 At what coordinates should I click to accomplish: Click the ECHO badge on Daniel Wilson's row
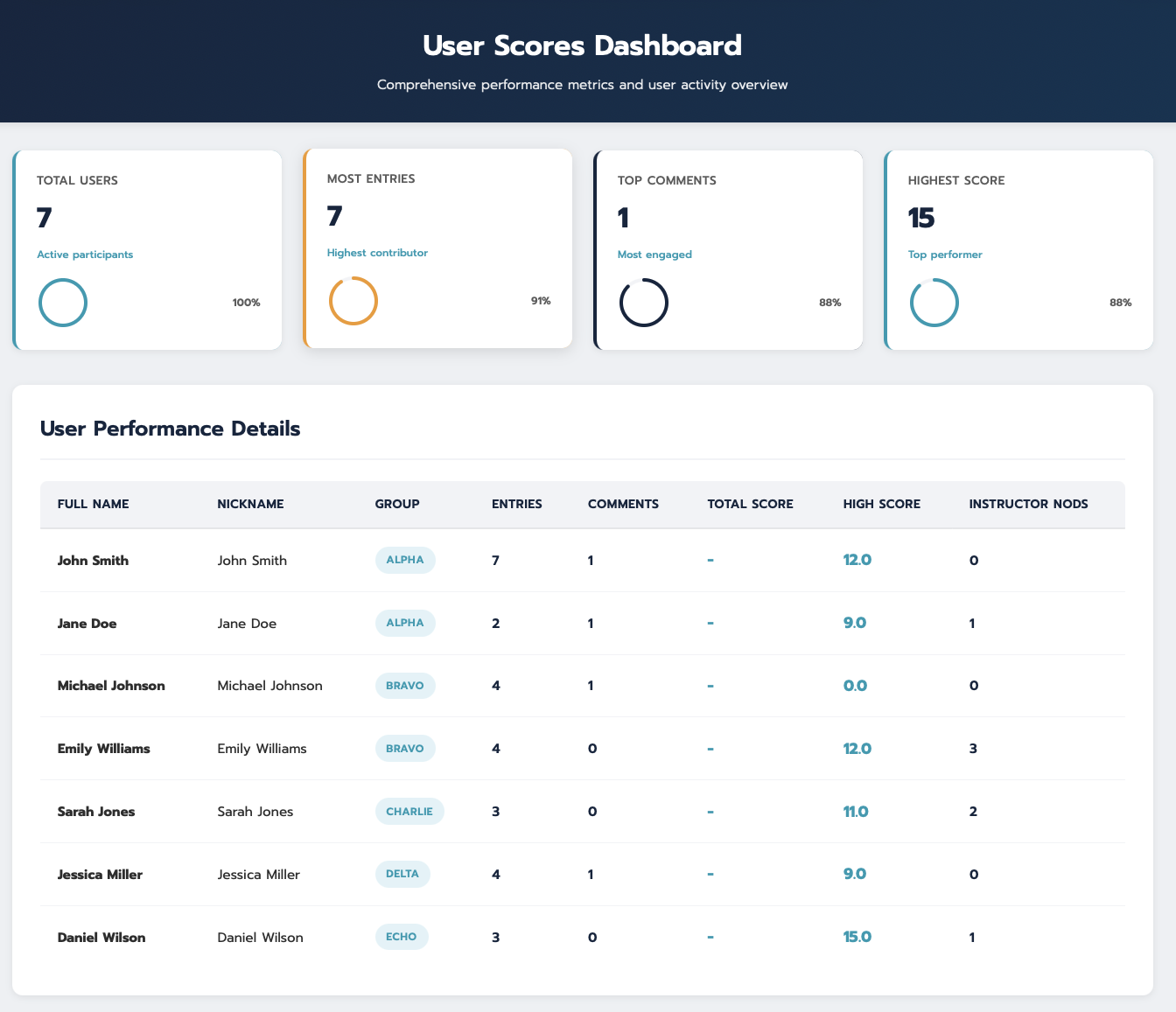coord(402,936)
